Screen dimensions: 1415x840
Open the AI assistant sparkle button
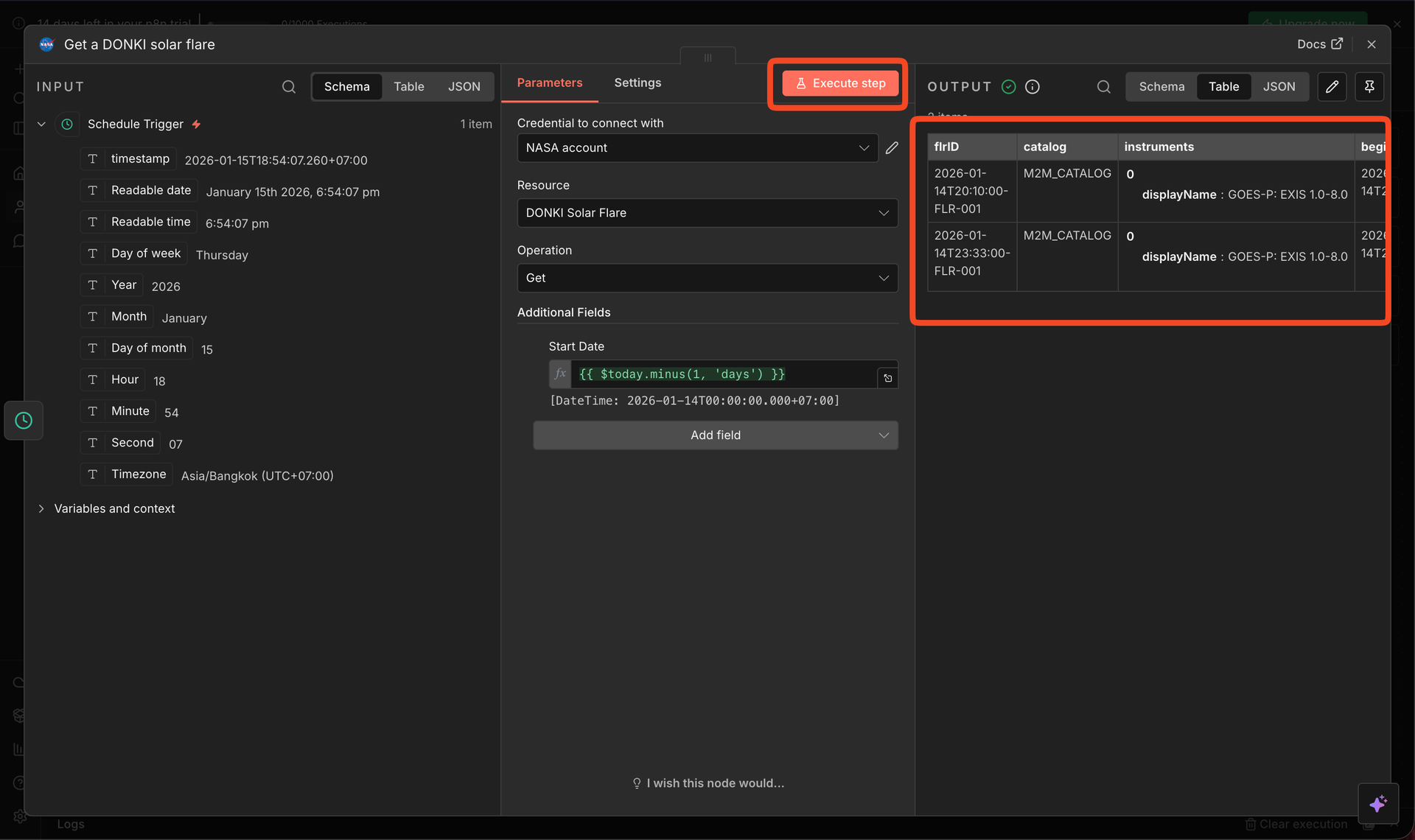point(1378,803)
